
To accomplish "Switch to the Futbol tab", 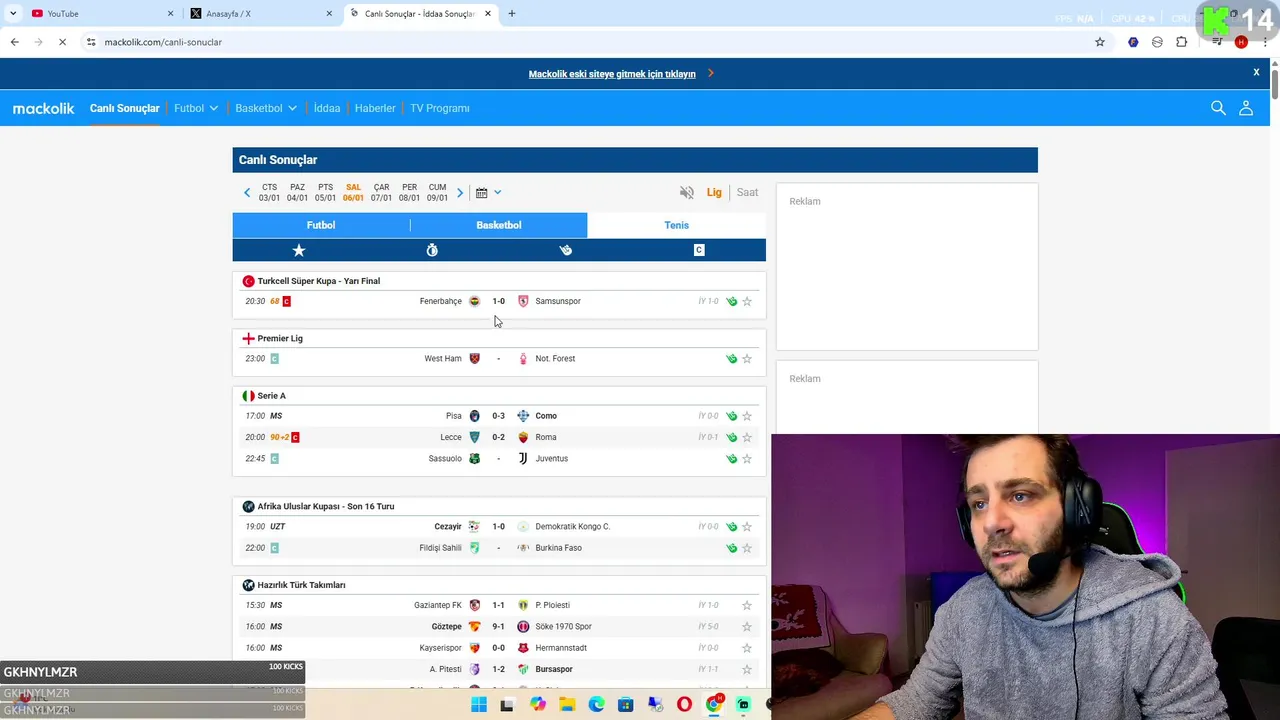I will click(321, 225).
